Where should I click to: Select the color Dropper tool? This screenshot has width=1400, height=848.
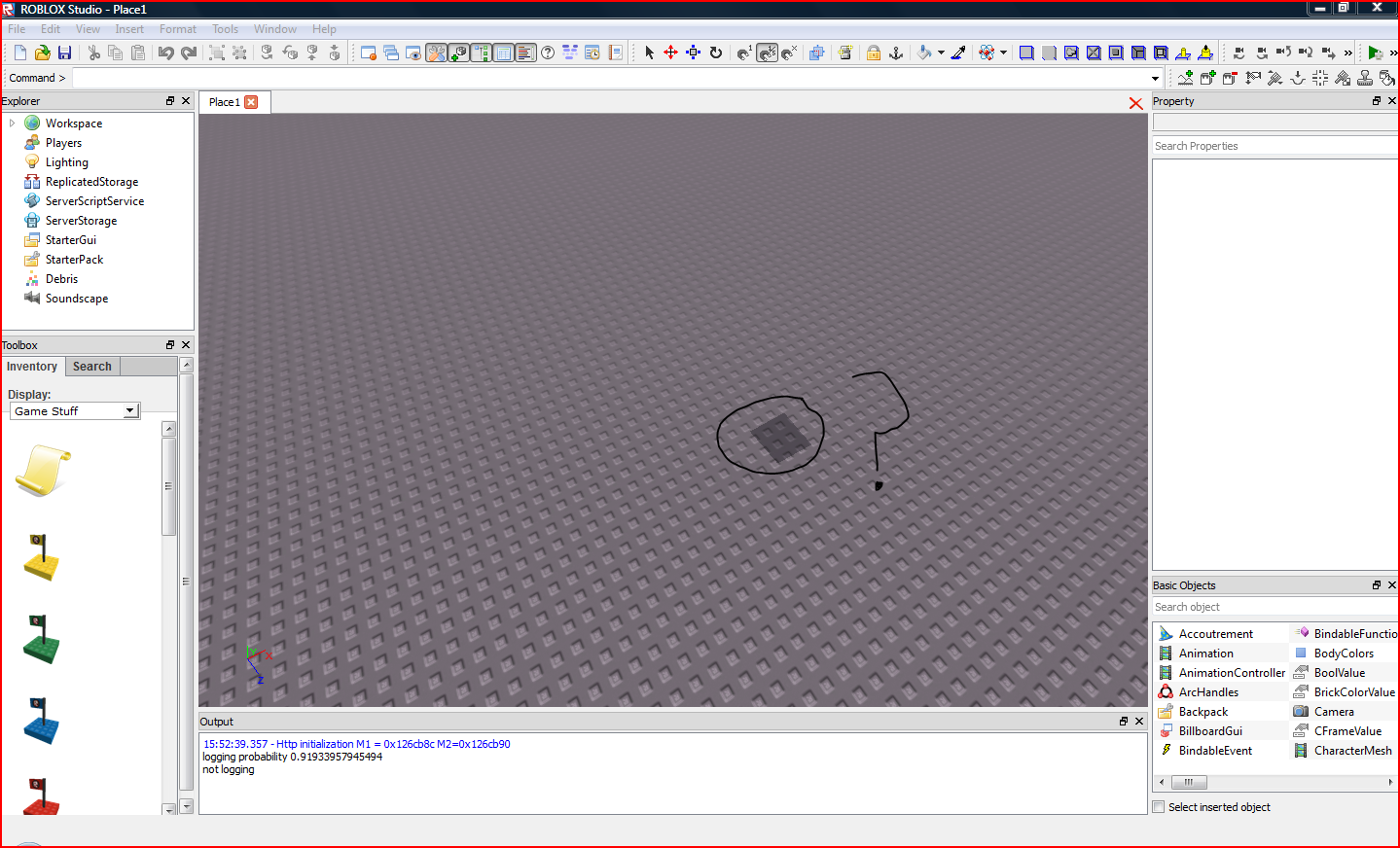[958, 53]
